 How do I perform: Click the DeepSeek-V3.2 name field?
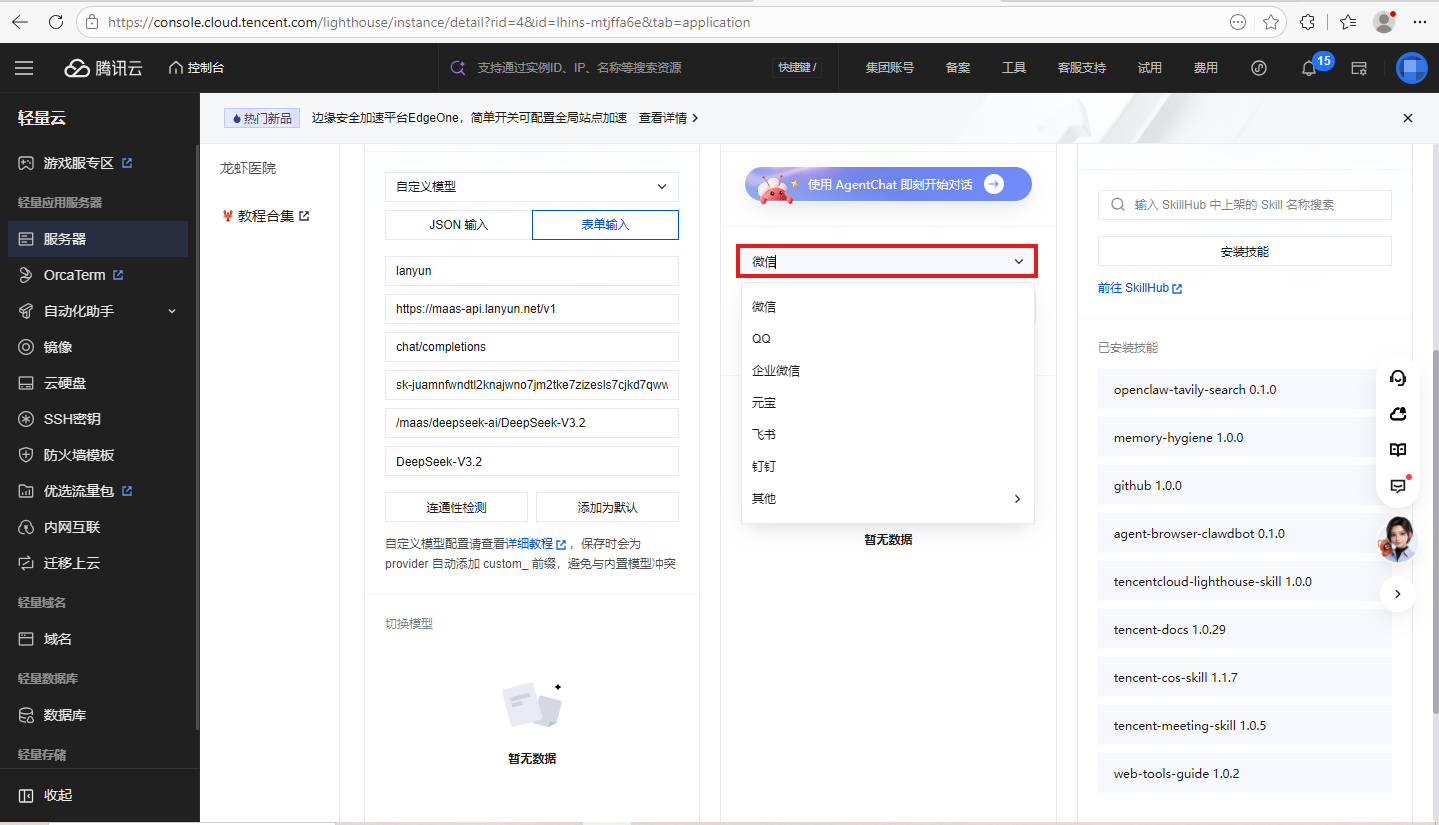click(x=532, y=461)
